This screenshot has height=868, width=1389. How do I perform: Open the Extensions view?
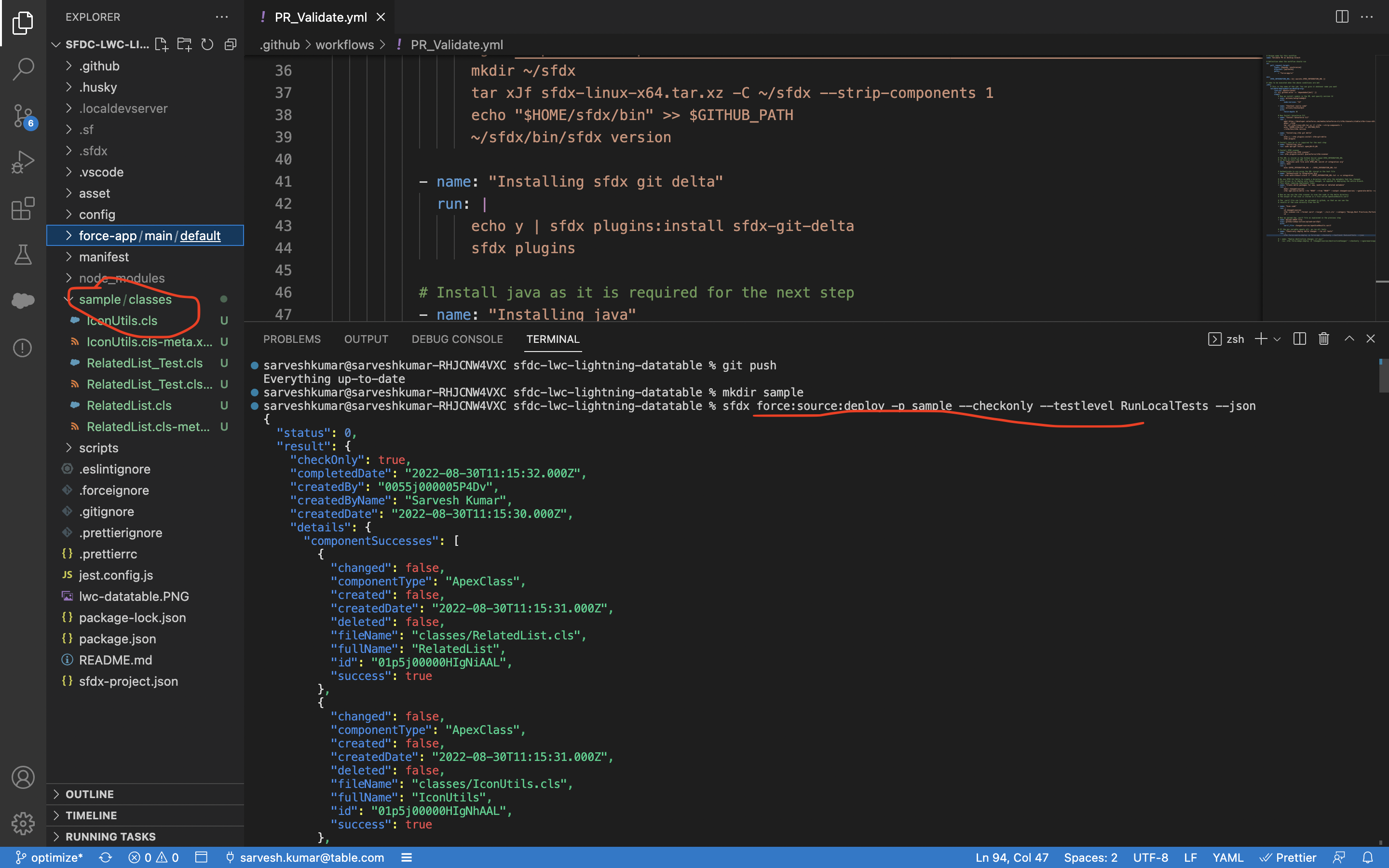click(22, 208)
